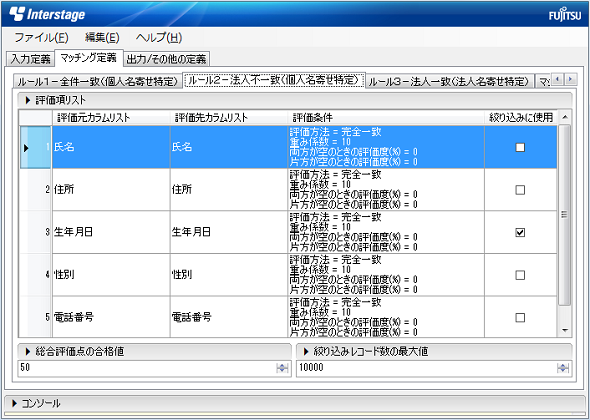Uncheck 絞り込みに使用 for 生年月日 row

[x=520, y=233]
